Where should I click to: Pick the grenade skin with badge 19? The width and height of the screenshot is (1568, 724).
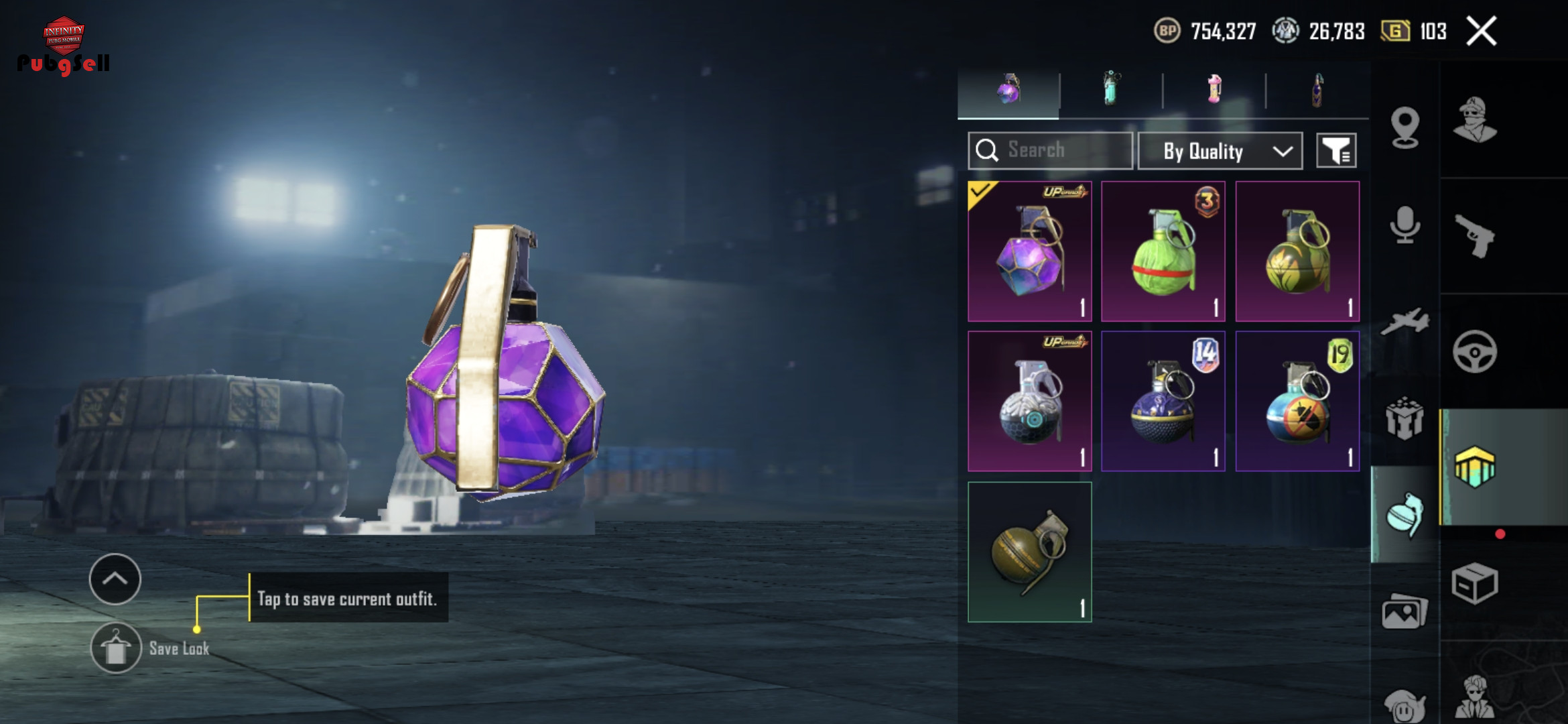click(1297, 401)
